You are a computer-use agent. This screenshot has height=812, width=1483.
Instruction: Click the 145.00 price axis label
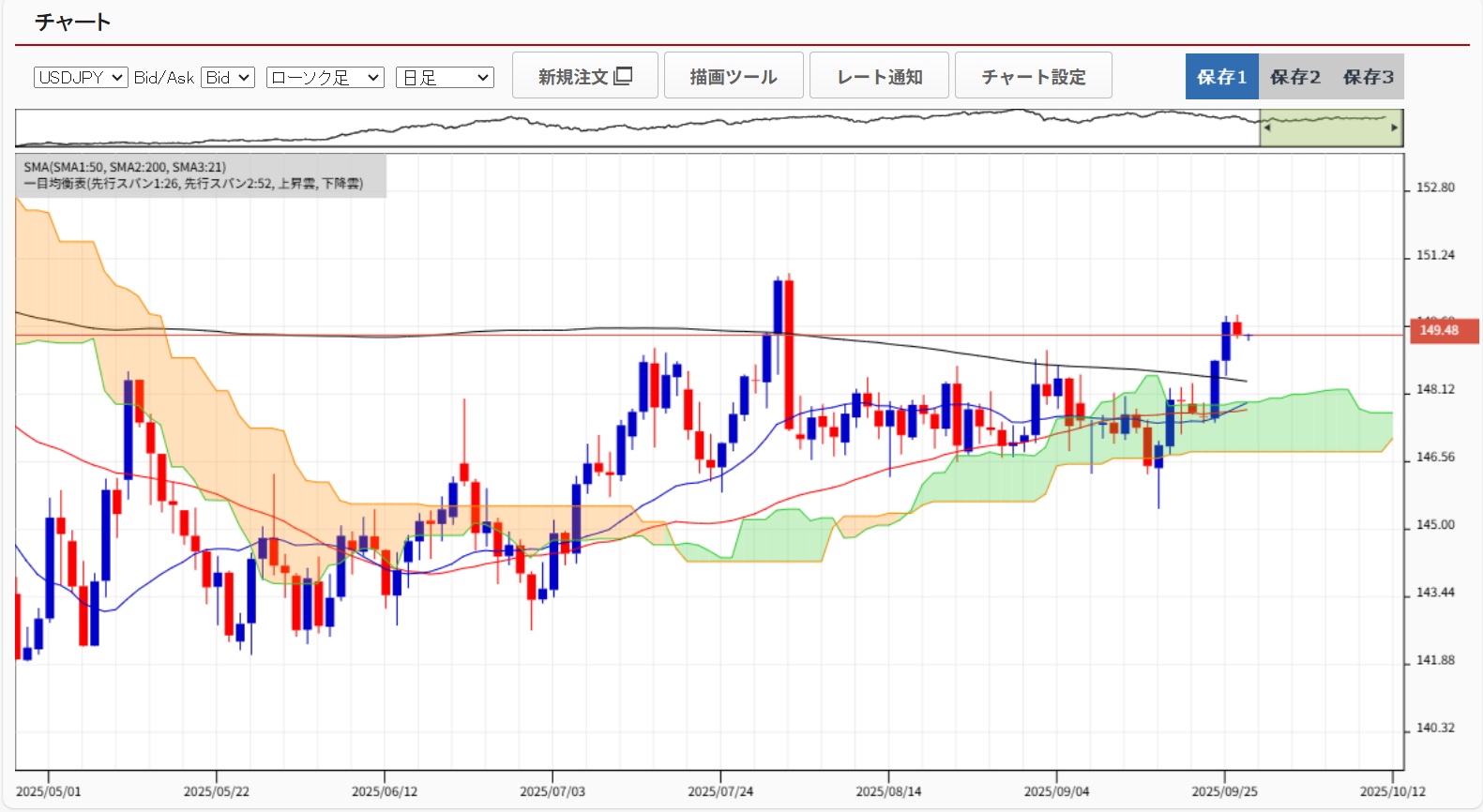(1435, 525)
